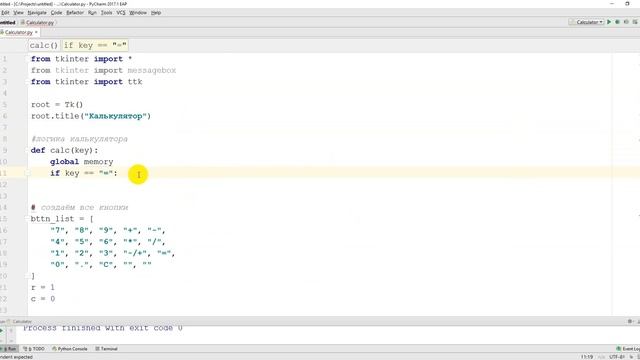Click the comment 'создаём все кнопки'

(x=84, y=207)
